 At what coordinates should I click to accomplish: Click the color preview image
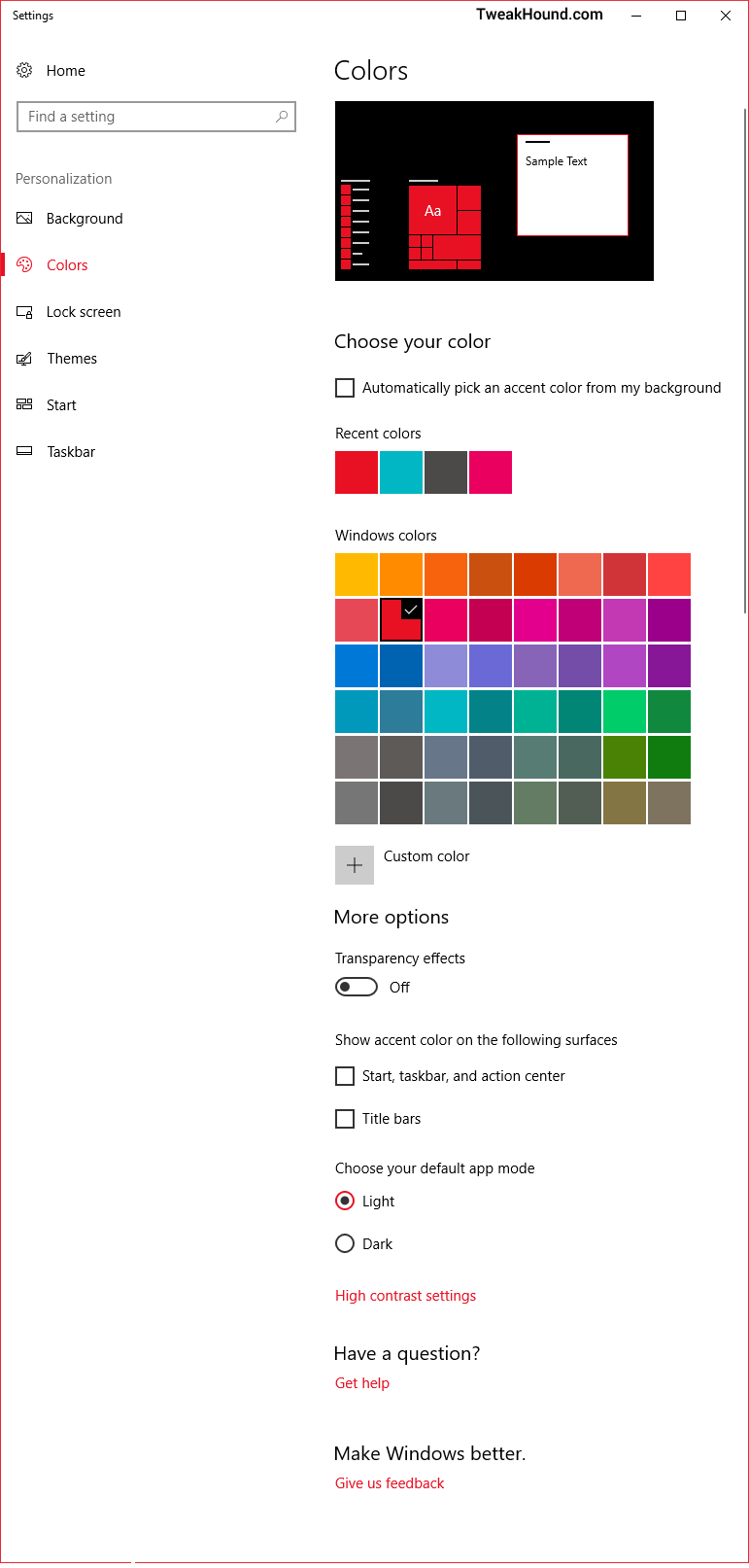click(494, 191)
